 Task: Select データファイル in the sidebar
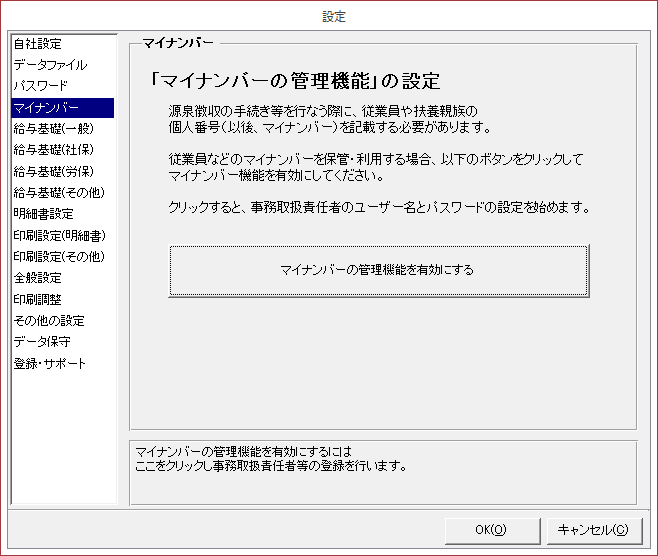pos(50,65)
